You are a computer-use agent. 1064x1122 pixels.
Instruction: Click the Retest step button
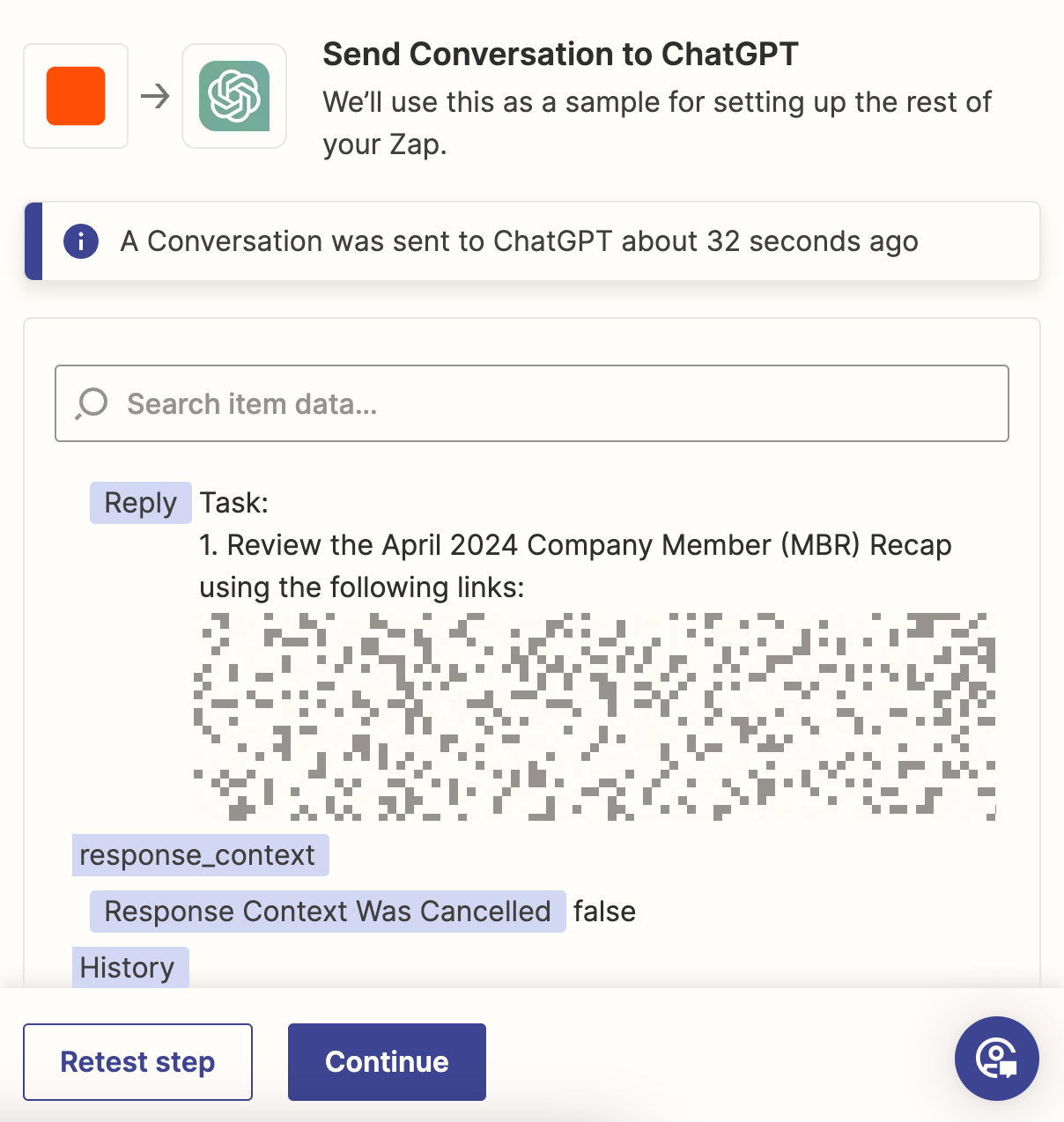(137, 1062)
